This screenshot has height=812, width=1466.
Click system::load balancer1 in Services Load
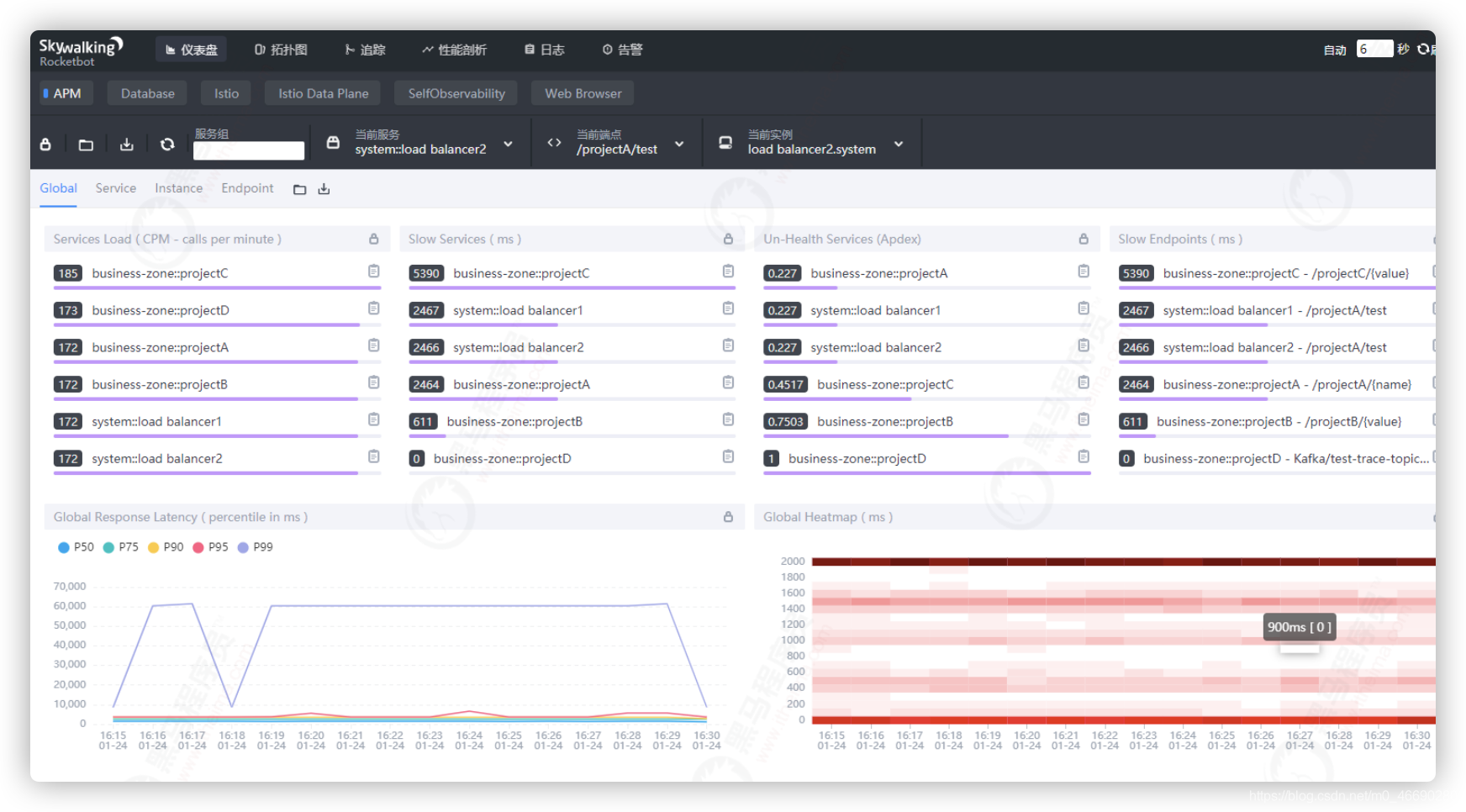156,421
